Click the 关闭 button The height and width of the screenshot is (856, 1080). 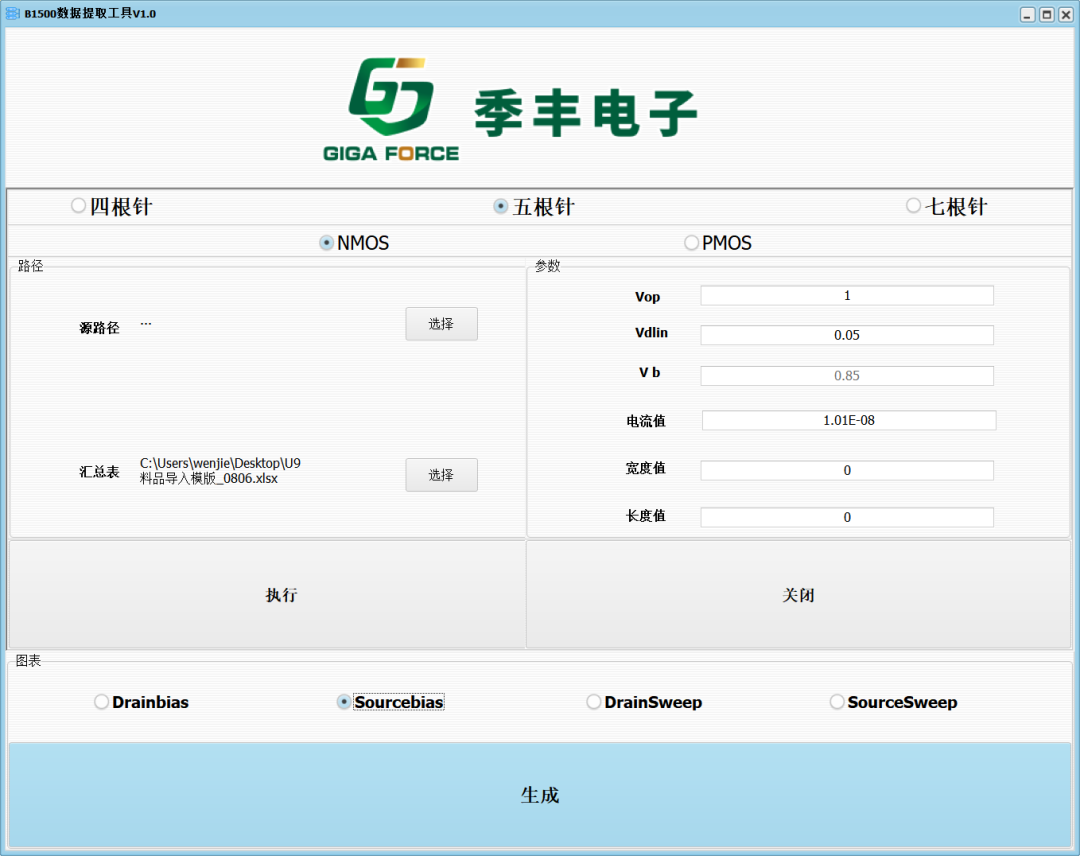[798, 594]
